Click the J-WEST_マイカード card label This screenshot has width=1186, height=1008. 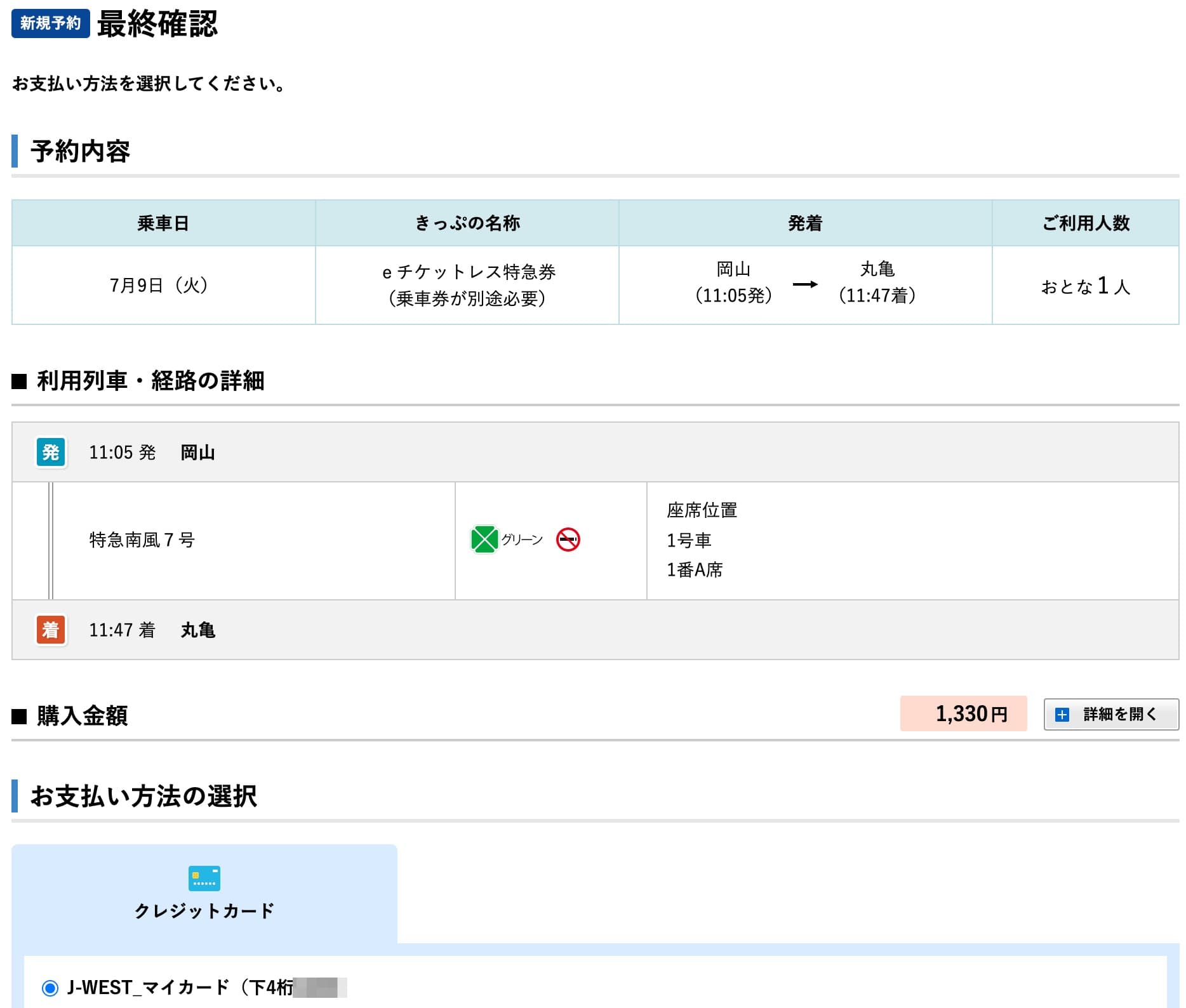coord(207,988)
